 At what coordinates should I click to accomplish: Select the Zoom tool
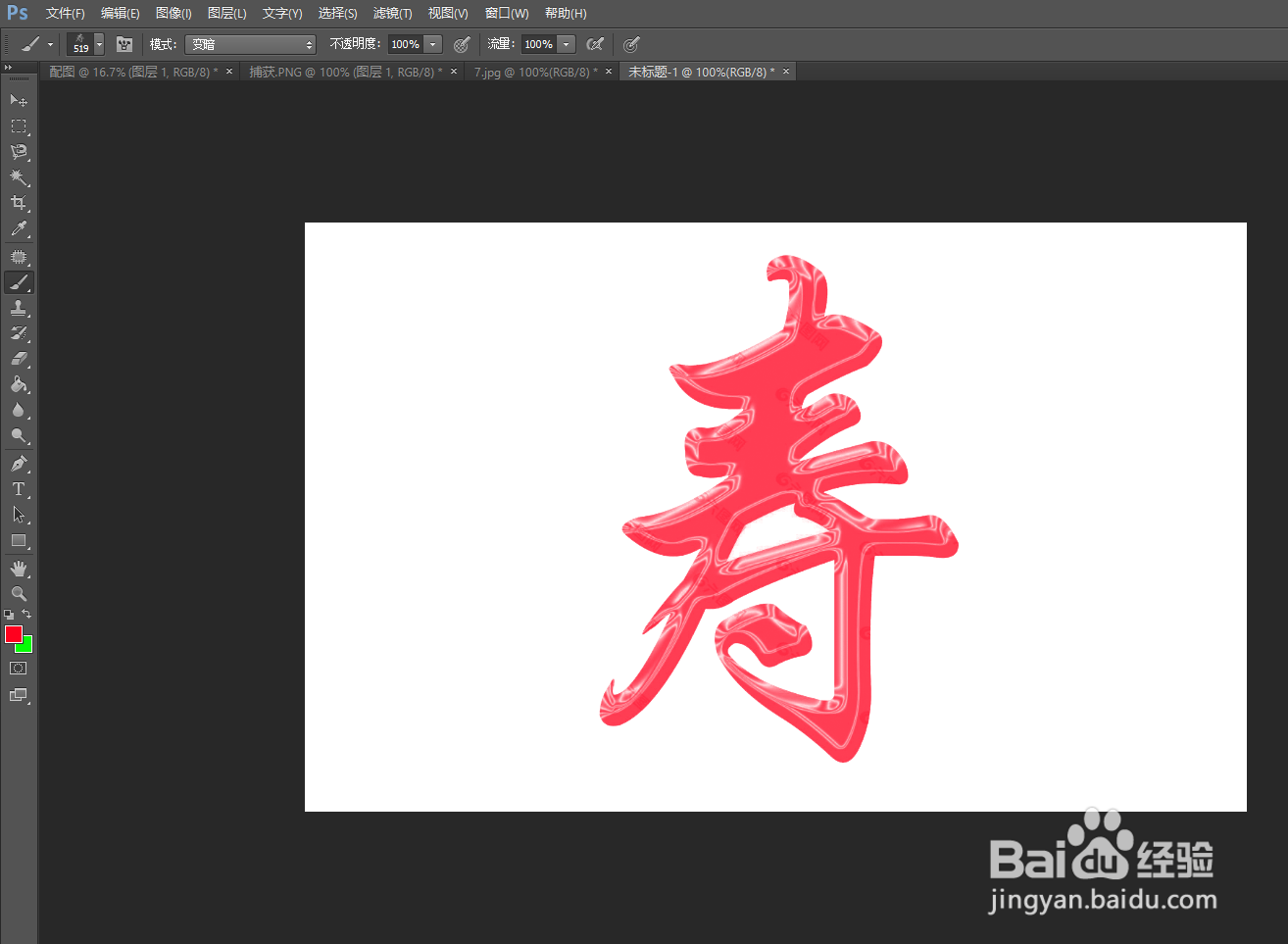[x=19, y=593]
